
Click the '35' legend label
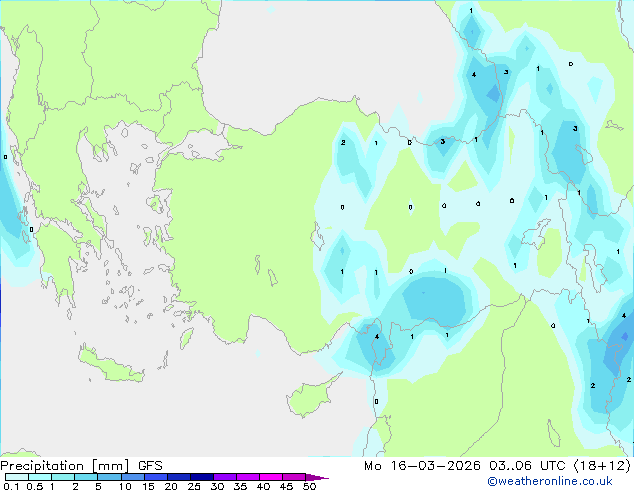240,486
